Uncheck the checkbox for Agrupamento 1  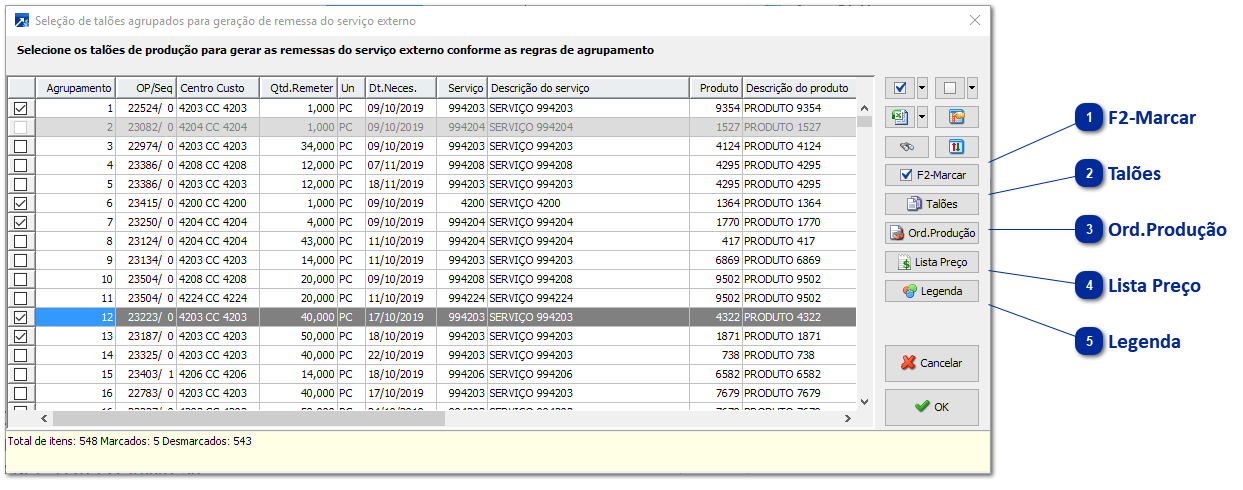pyautogui.click(x=21, y=108)
